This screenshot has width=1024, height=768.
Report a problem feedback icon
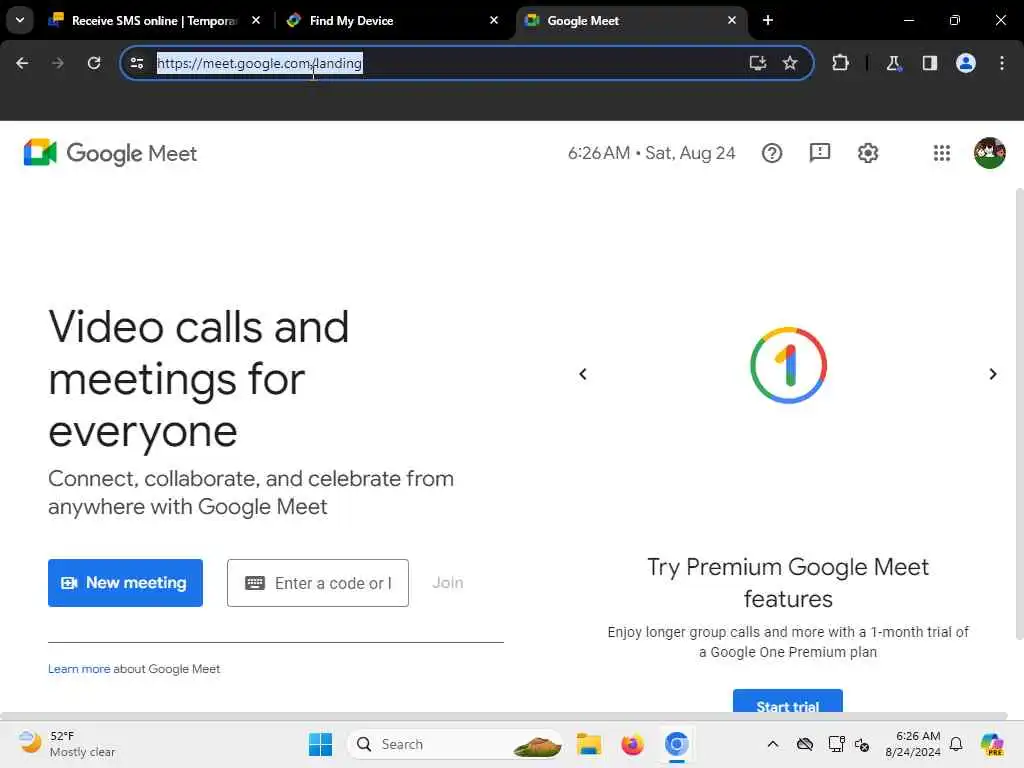(820, 153)
